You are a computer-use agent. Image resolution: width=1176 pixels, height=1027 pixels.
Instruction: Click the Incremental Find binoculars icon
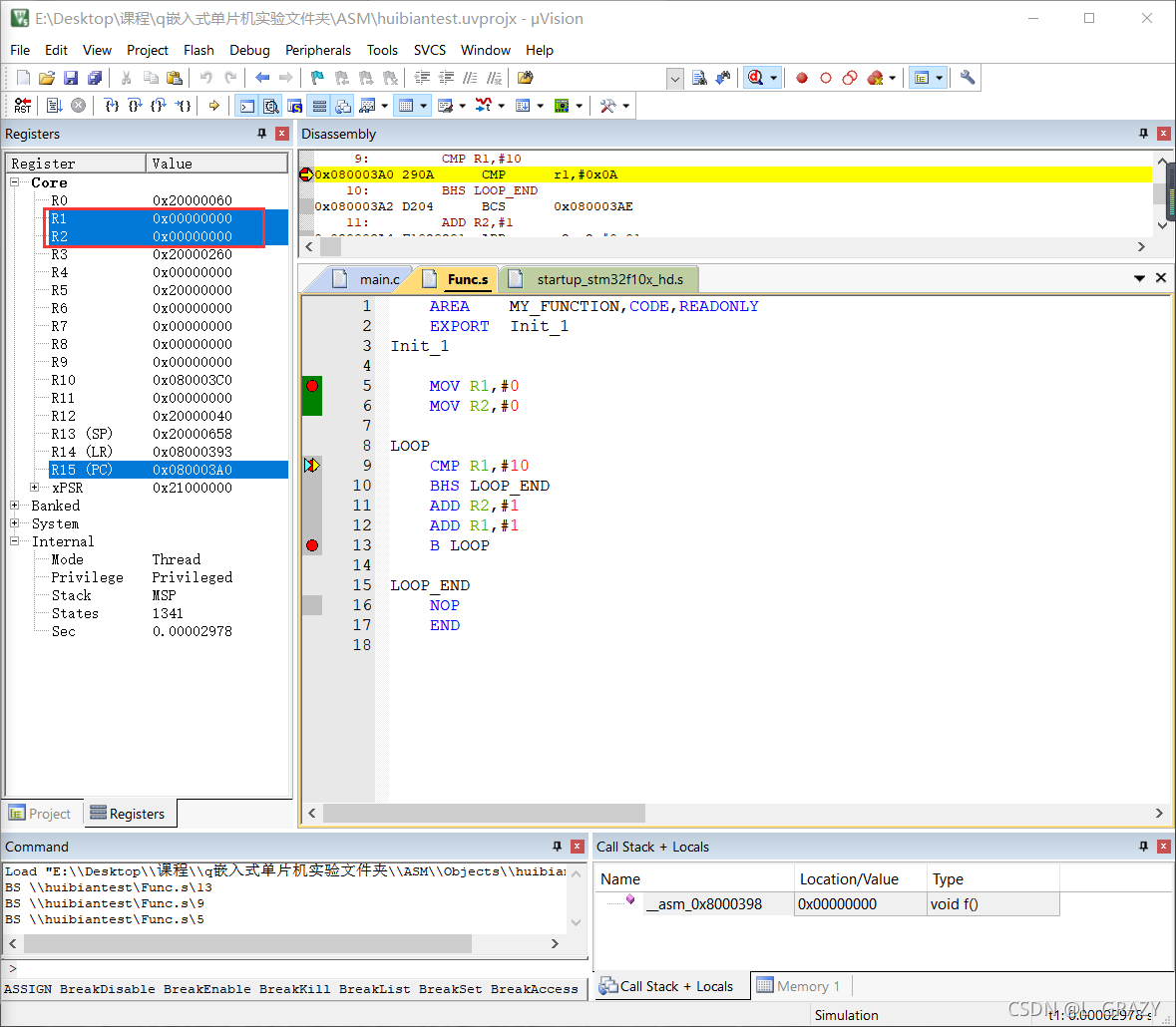pyautogui.click(x=723, y=78)
